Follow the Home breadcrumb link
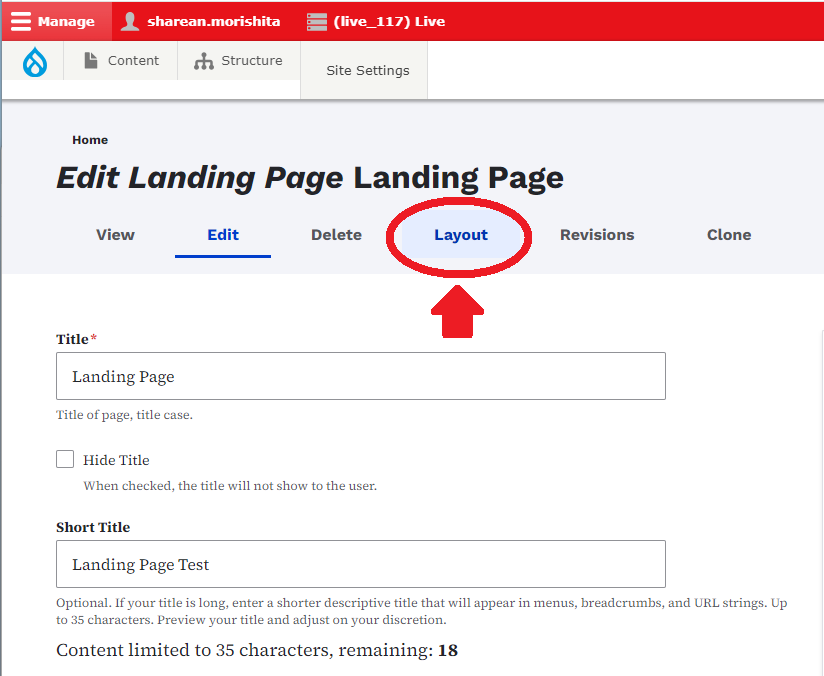The width and height of the screenshot is (824, 676). (90, 140)
